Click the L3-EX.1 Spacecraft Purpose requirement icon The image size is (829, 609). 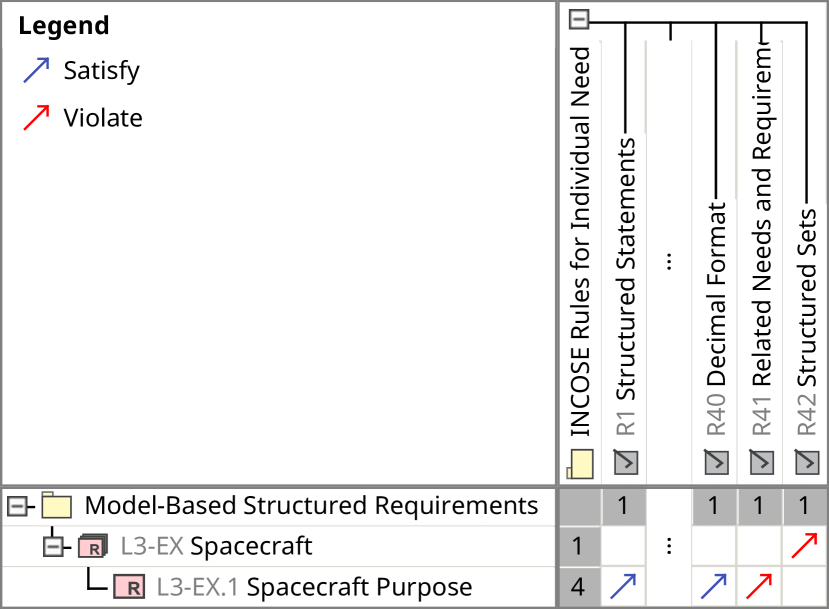[x=129, y=587]
